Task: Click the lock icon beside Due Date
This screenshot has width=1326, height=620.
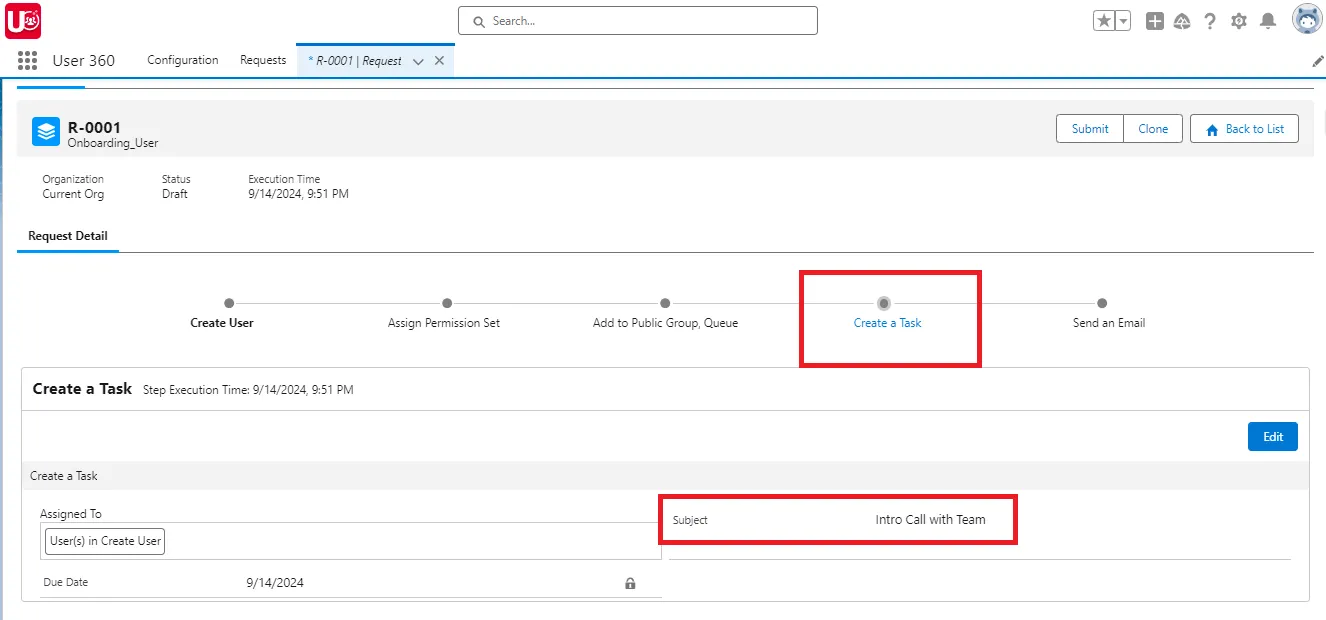Action: (x=630, y=581)
